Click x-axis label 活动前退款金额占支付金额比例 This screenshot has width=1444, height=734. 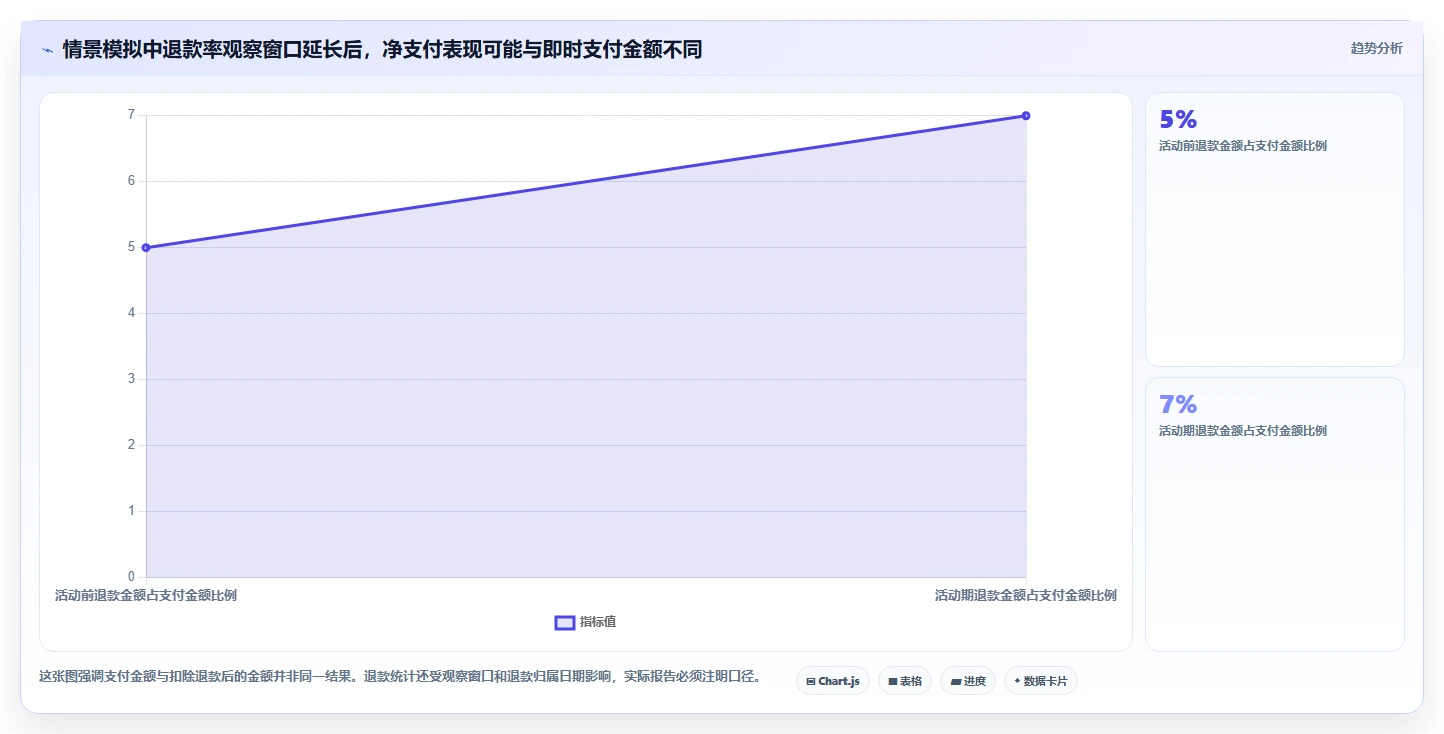coord(146,595)
